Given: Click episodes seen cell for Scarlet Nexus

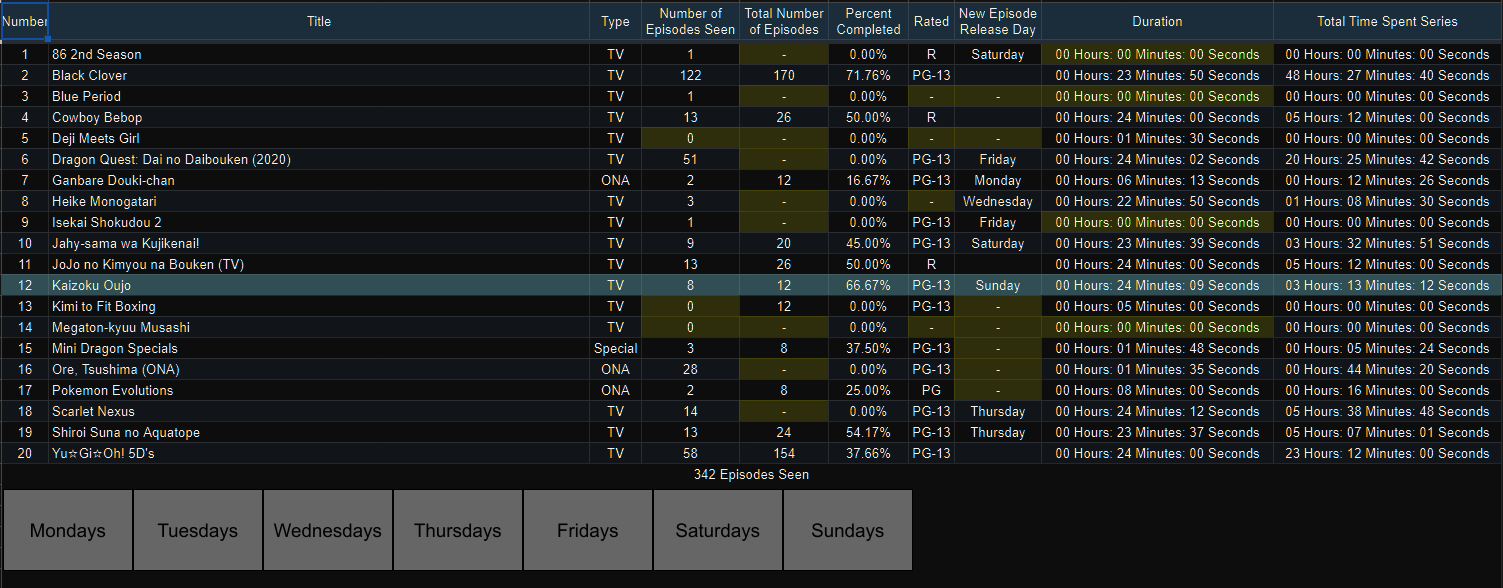Looking at the screenshot, I should tap(690, 411).
